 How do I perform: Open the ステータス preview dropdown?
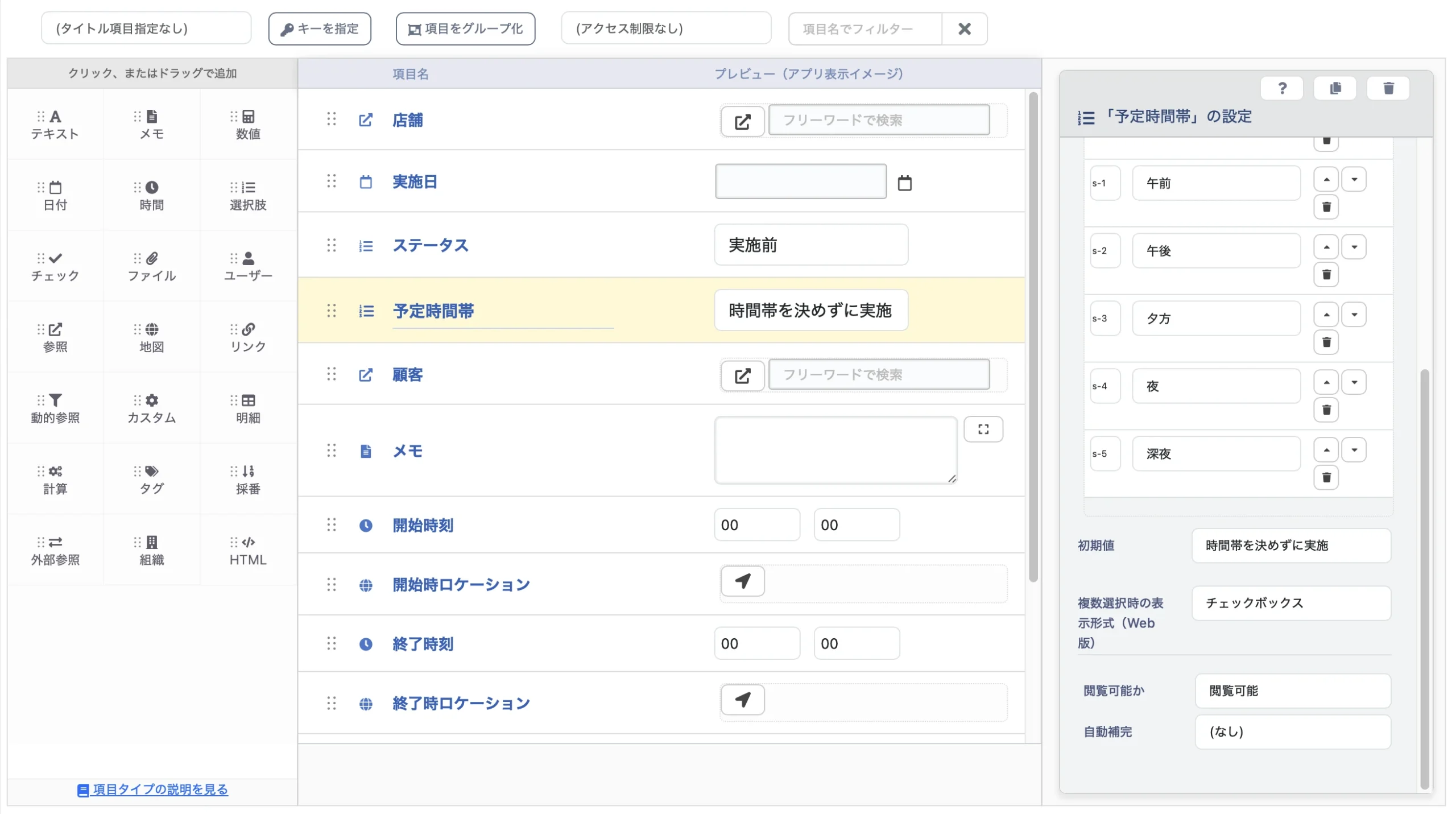click(810, 245)
